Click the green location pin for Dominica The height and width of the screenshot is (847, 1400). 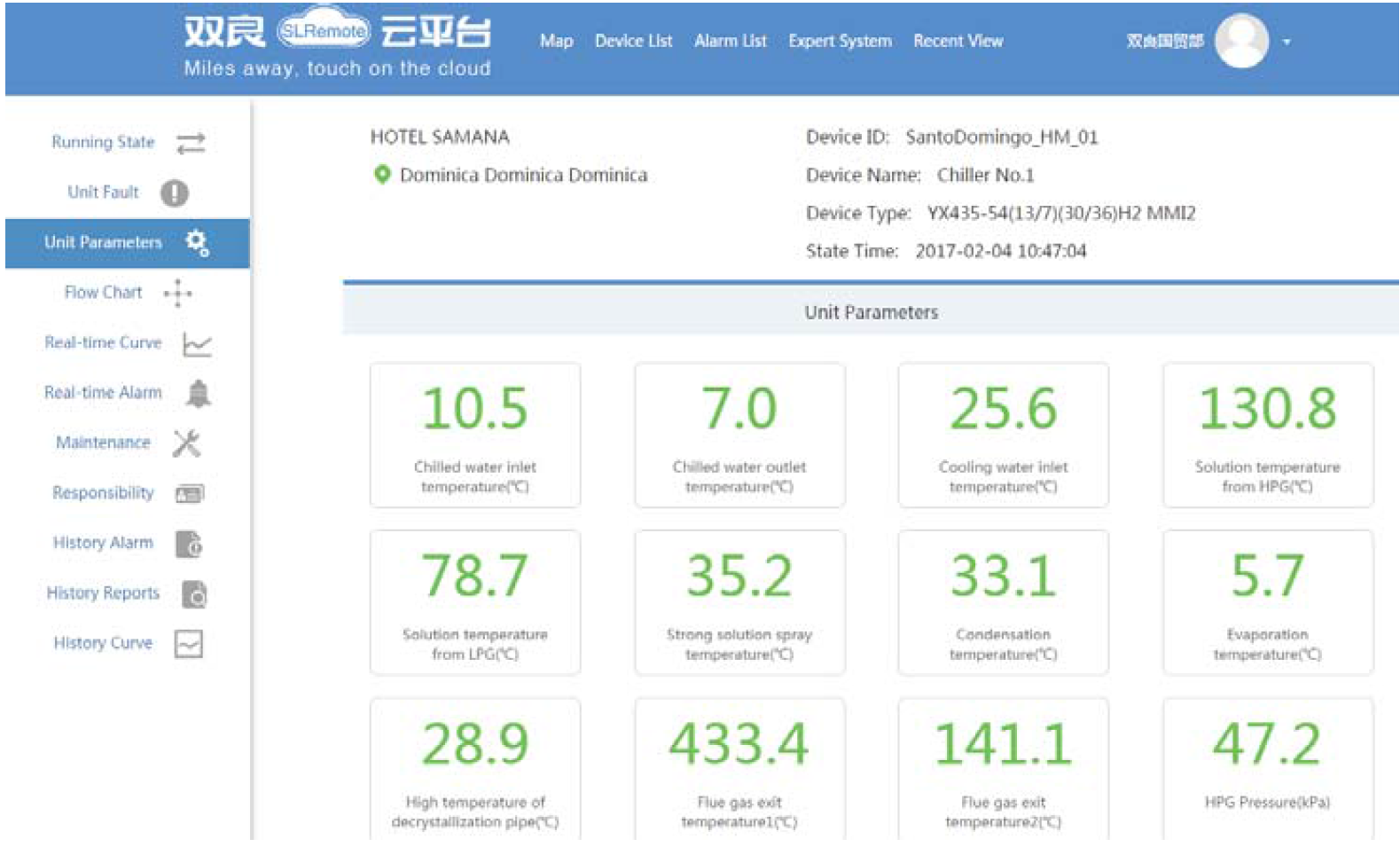[382, 175]
